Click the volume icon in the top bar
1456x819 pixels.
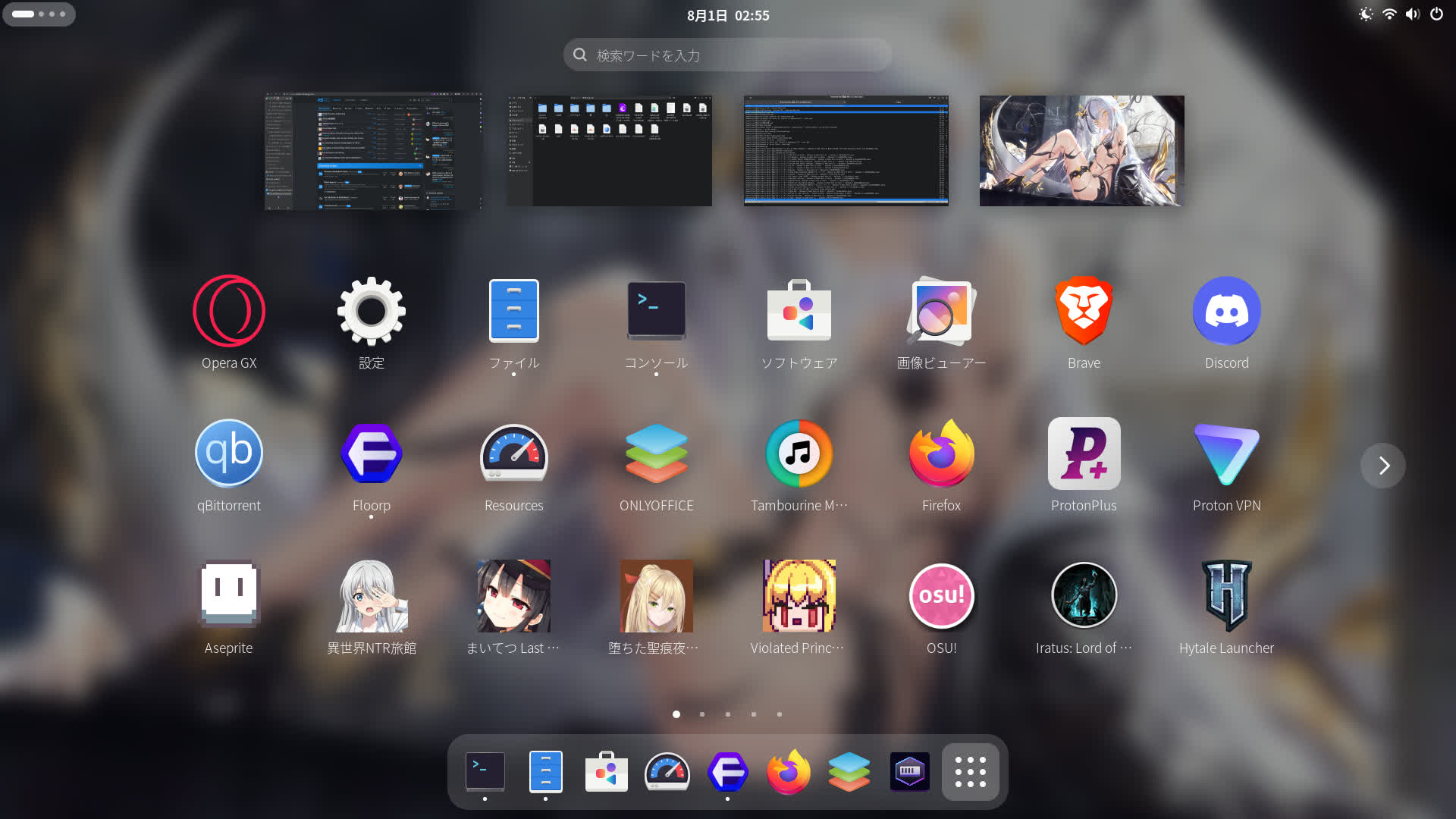point(1413,14)
